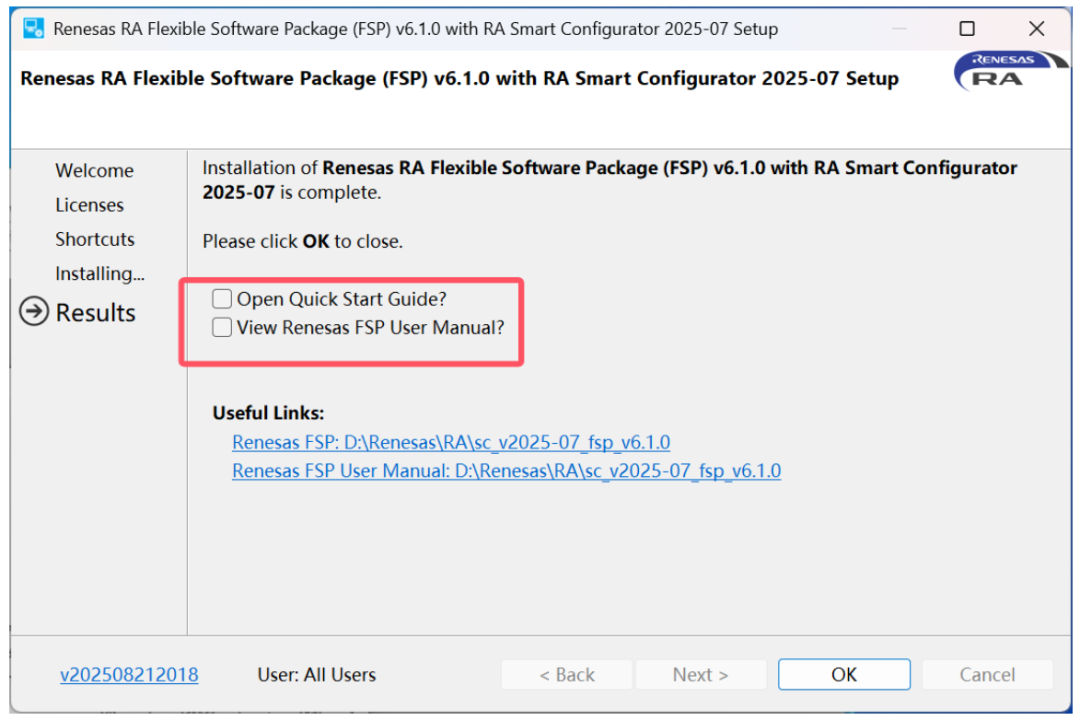The image size is (1080, 721).
Task: Check View Renesas FSP User Manual option
Action: pyautogui.click(x=222, y=327)
